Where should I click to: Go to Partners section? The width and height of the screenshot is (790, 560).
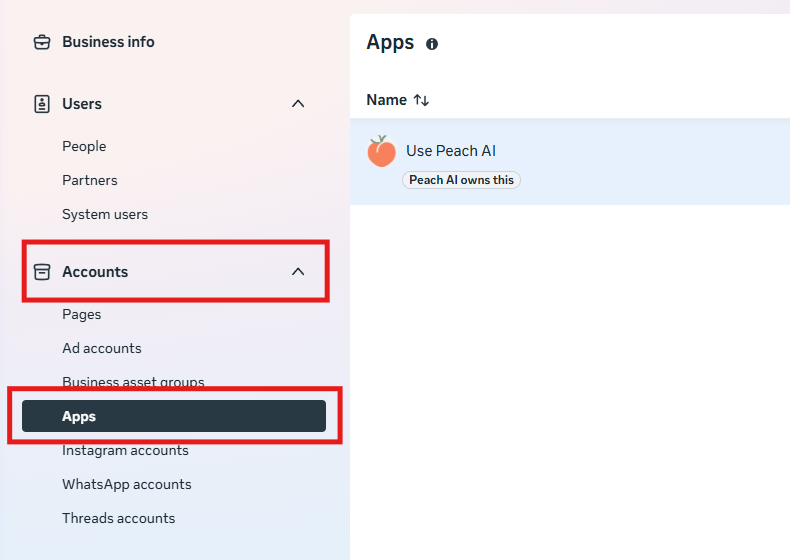point(90,180)
